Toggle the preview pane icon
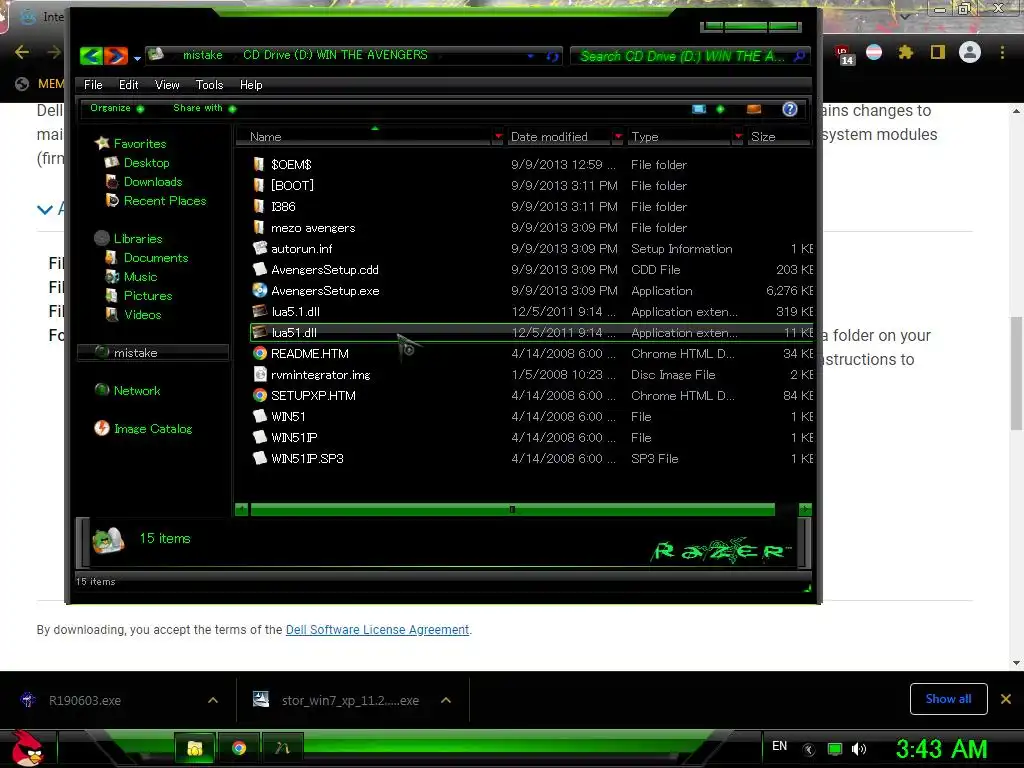 (754, 109)
